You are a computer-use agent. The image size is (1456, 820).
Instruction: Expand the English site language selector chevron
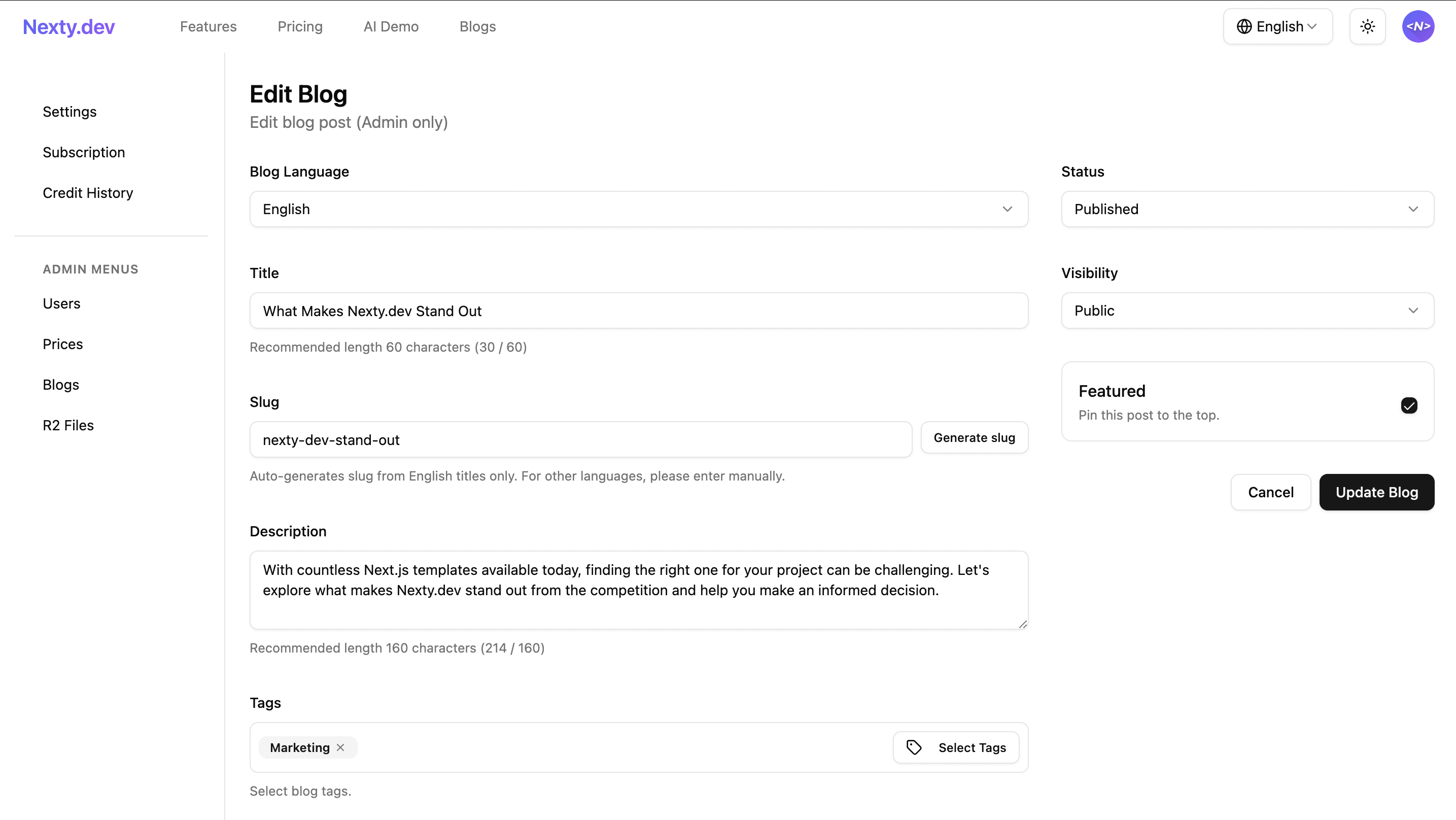point(1312,26)
